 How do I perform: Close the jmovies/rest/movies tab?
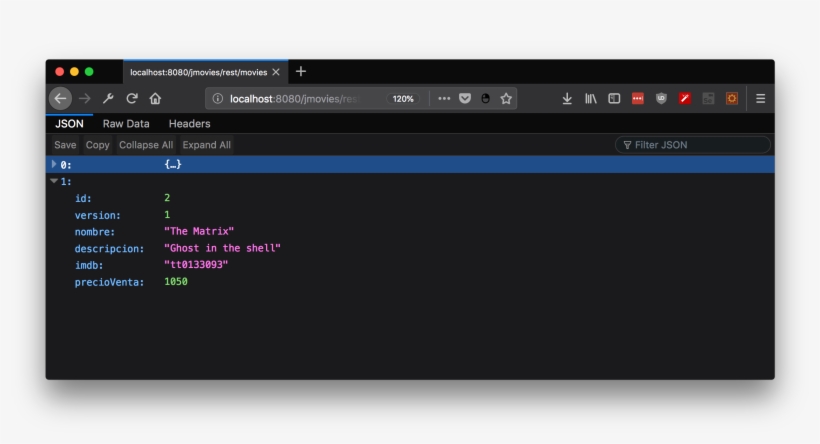pyautogui.click(x=276, y=72)
